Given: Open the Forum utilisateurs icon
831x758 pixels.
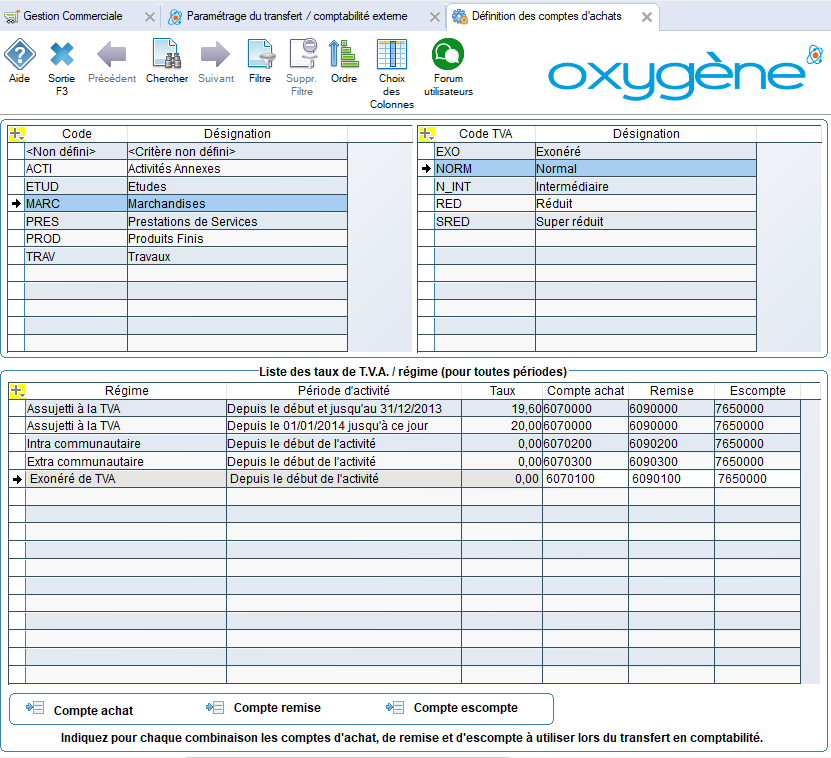Looking at the screenshot, I should pos(447,55).
